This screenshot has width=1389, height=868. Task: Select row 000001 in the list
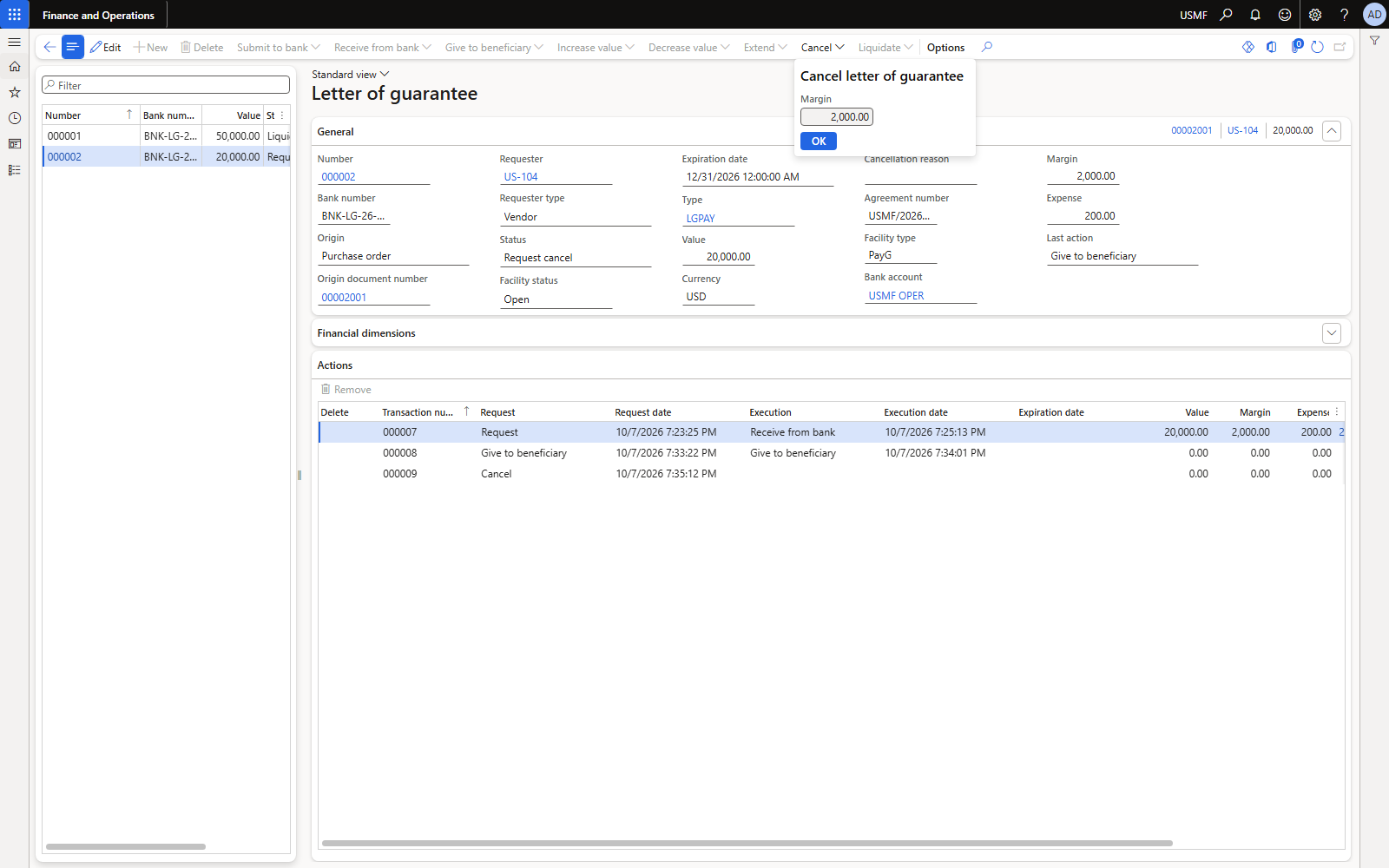point(166,136)
